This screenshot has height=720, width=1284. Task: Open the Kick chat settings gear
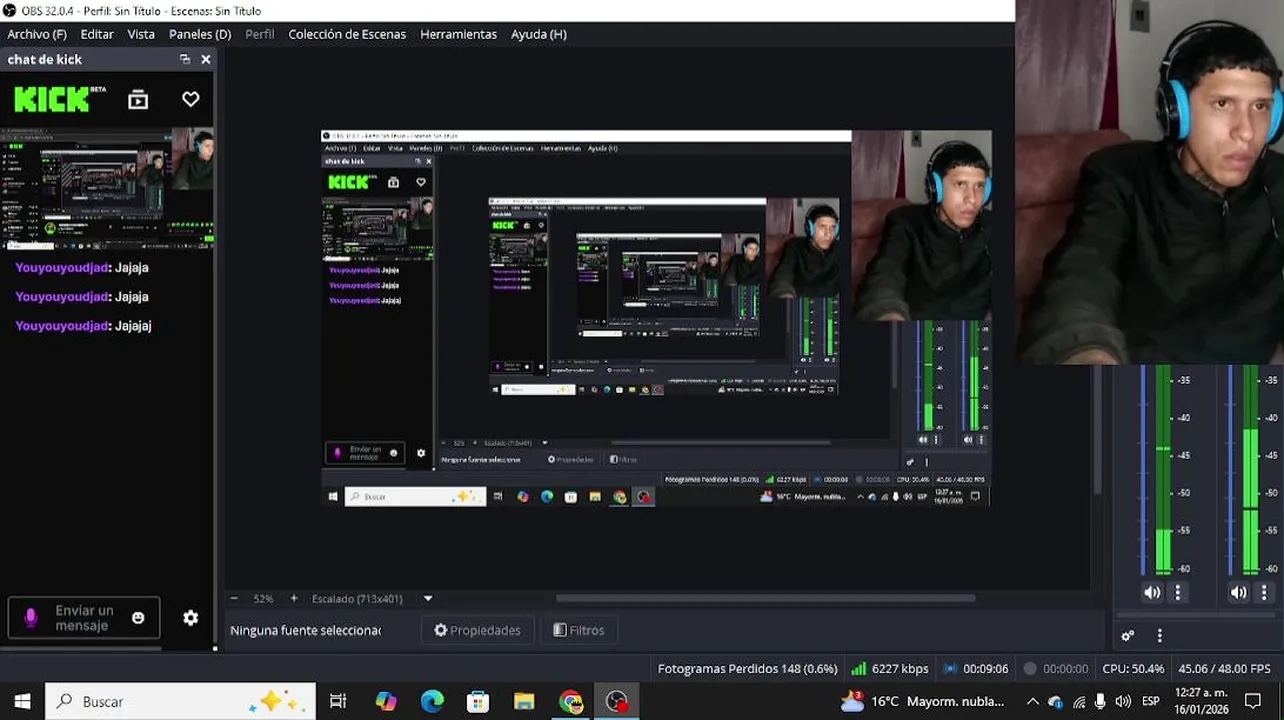click(x=190, y=618)
